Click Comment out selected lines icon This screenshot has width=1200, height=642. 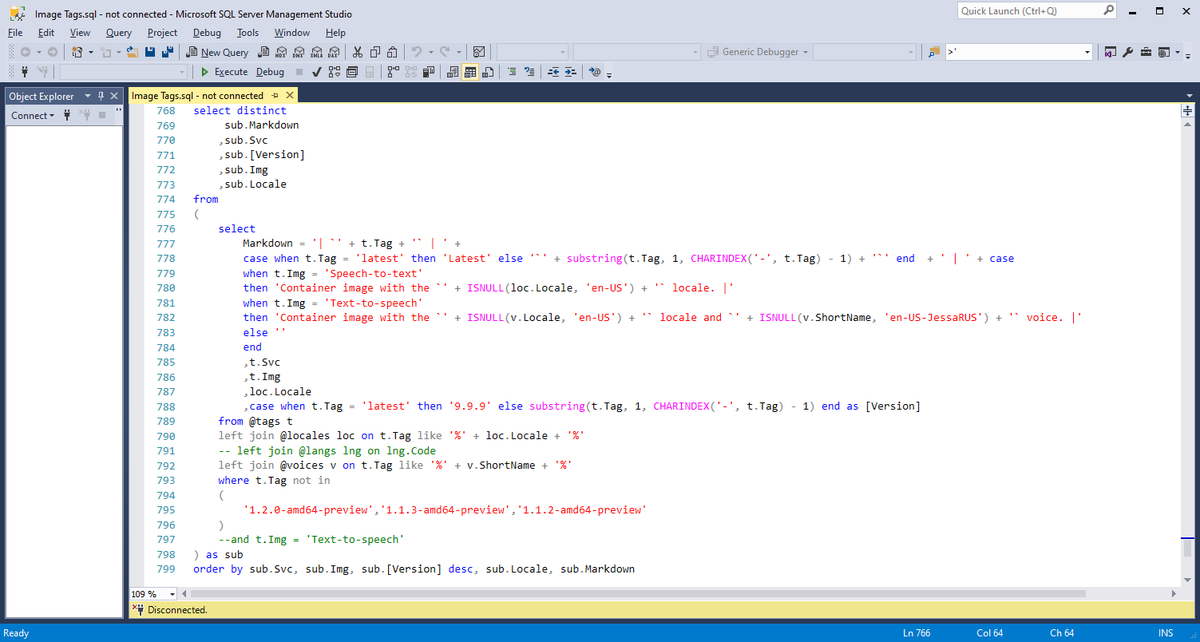point(512,72)
